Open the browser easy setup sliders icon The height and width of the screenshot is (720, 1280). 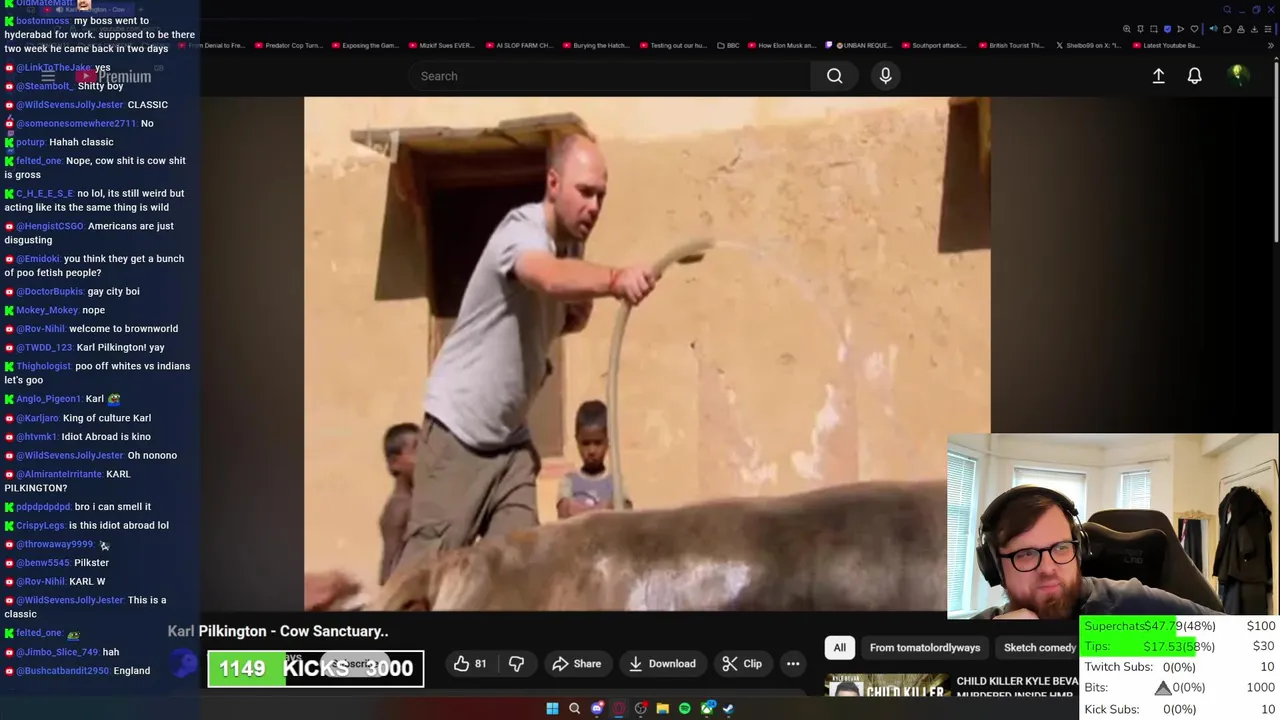[x=1268, y=29]
